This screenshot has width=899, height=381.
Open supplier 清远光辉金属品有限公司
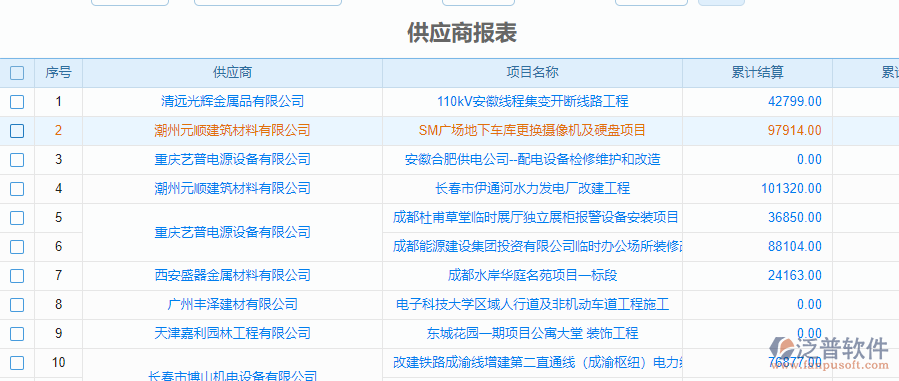pyautogui.click(x=232, y=102)
